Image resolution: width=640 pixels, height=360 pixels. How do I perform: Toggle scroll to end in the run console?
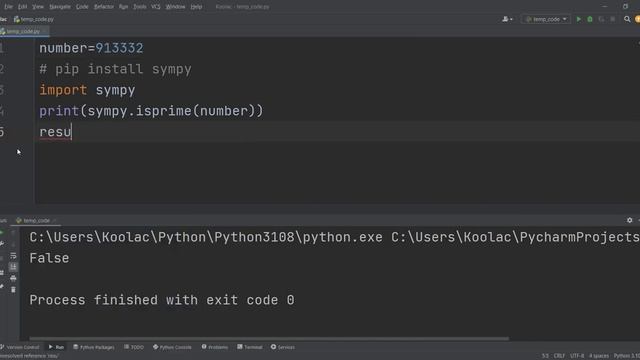pyautogui.click(x=13, y=267)
